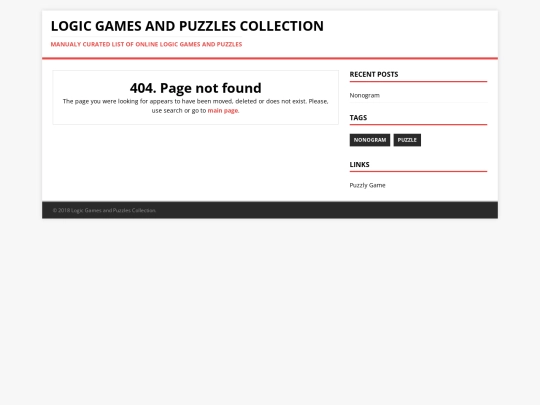Click the Links sidebar heading
Screen dimensions: 540x405
coord(360,165)
